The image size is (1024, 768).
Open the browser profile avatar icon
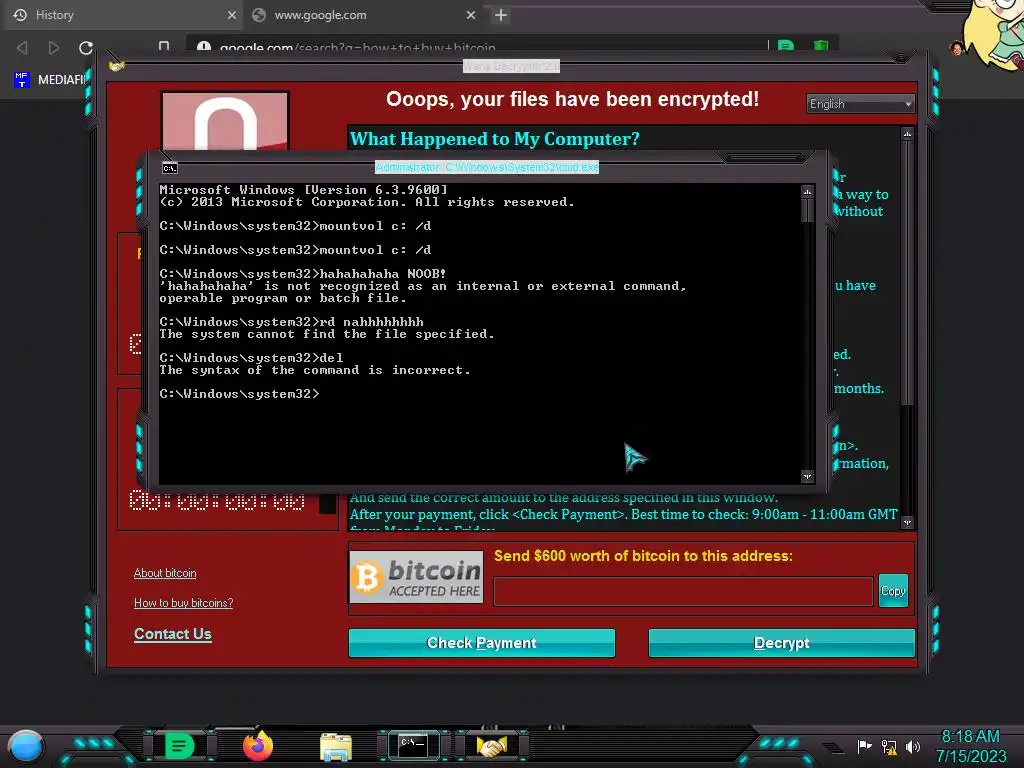click(957, 48)
